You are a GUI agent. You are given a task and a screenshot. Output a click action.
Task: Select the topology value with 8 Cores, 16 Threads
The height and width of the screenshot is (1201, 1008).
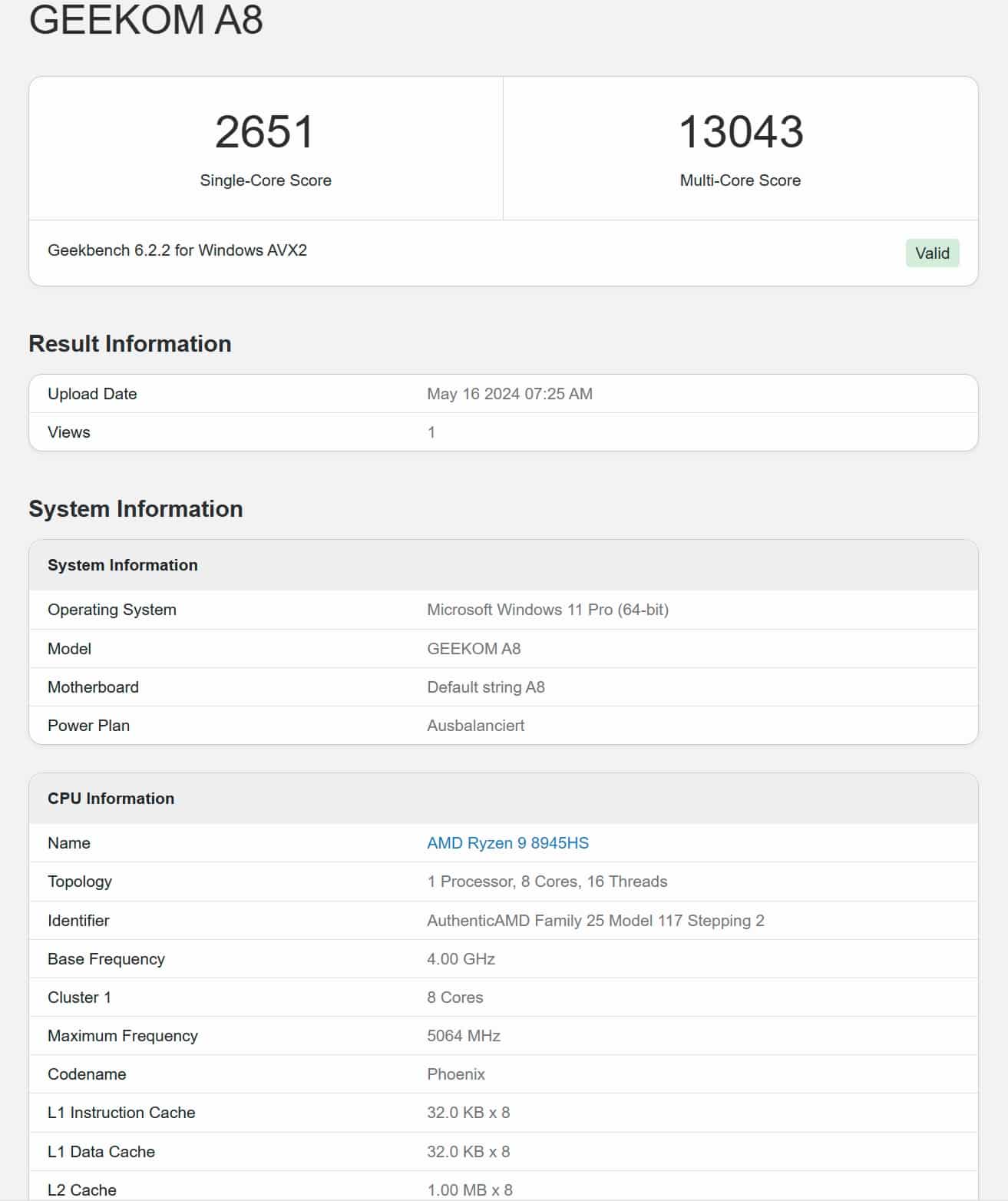[547, 882]
